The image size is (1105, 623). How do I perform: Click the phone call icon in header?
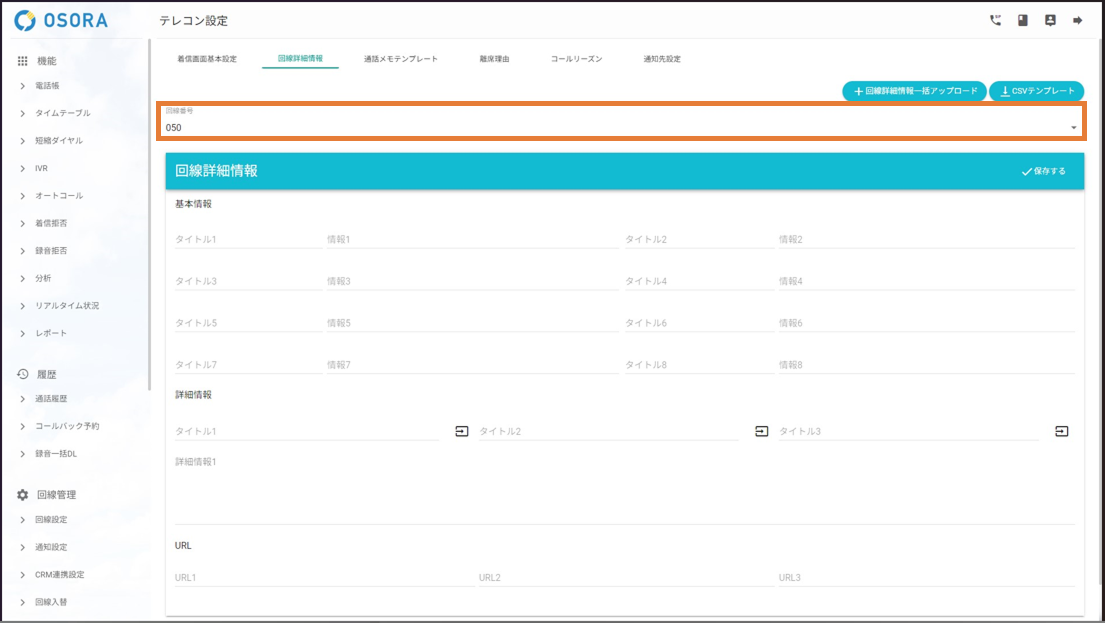pyautogui.click(x=995, y=20)
